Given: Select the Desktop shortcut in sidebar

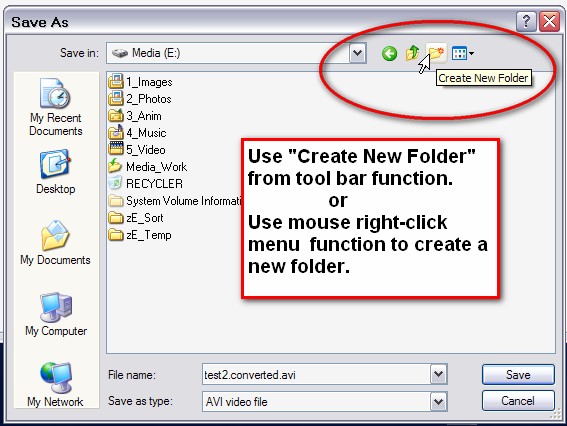Looking at the screenshot, I should [56, 172].
